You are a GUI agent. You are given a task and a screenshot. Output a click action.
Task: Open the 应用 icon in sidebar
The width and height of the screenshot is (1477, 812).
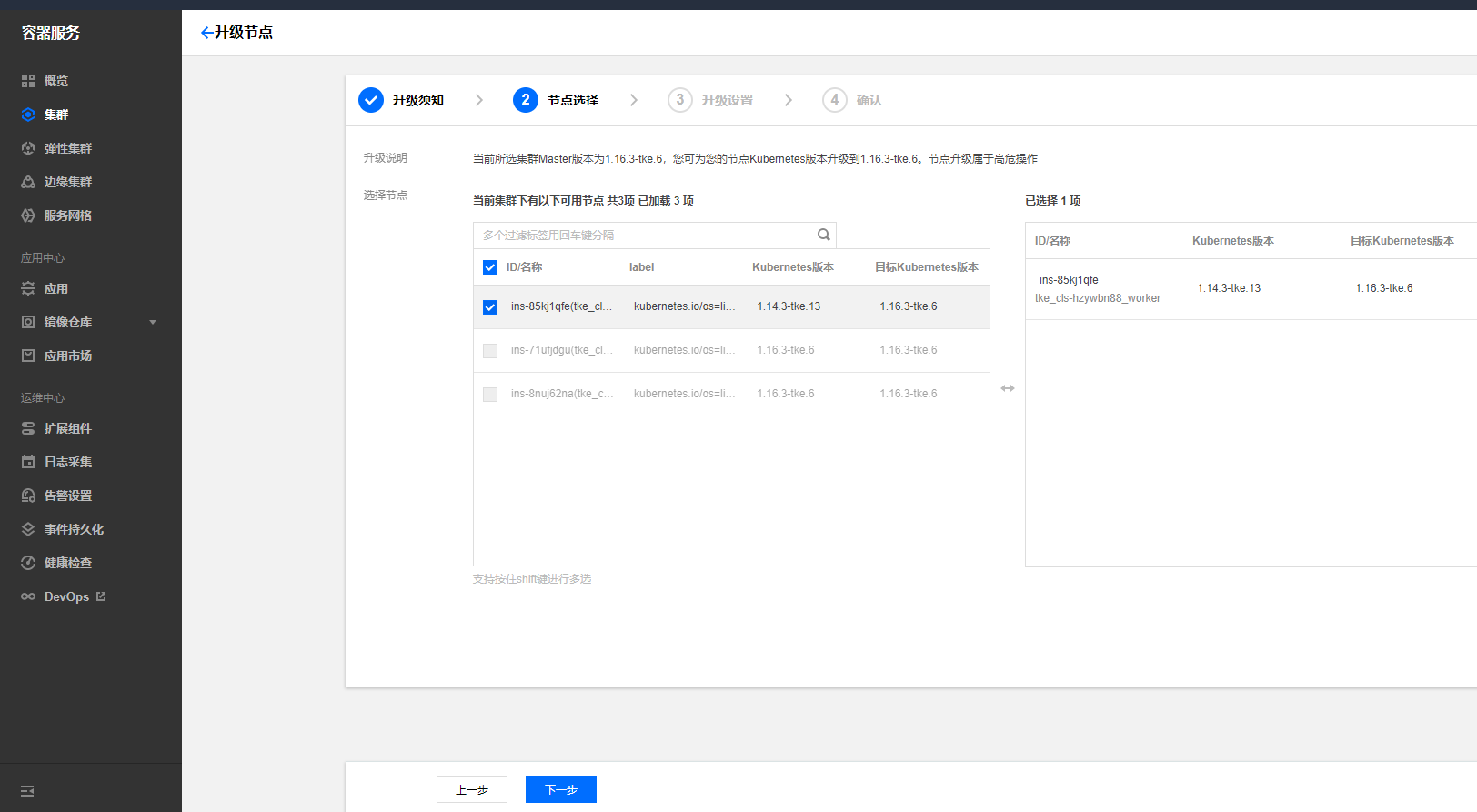coord(28,288)
